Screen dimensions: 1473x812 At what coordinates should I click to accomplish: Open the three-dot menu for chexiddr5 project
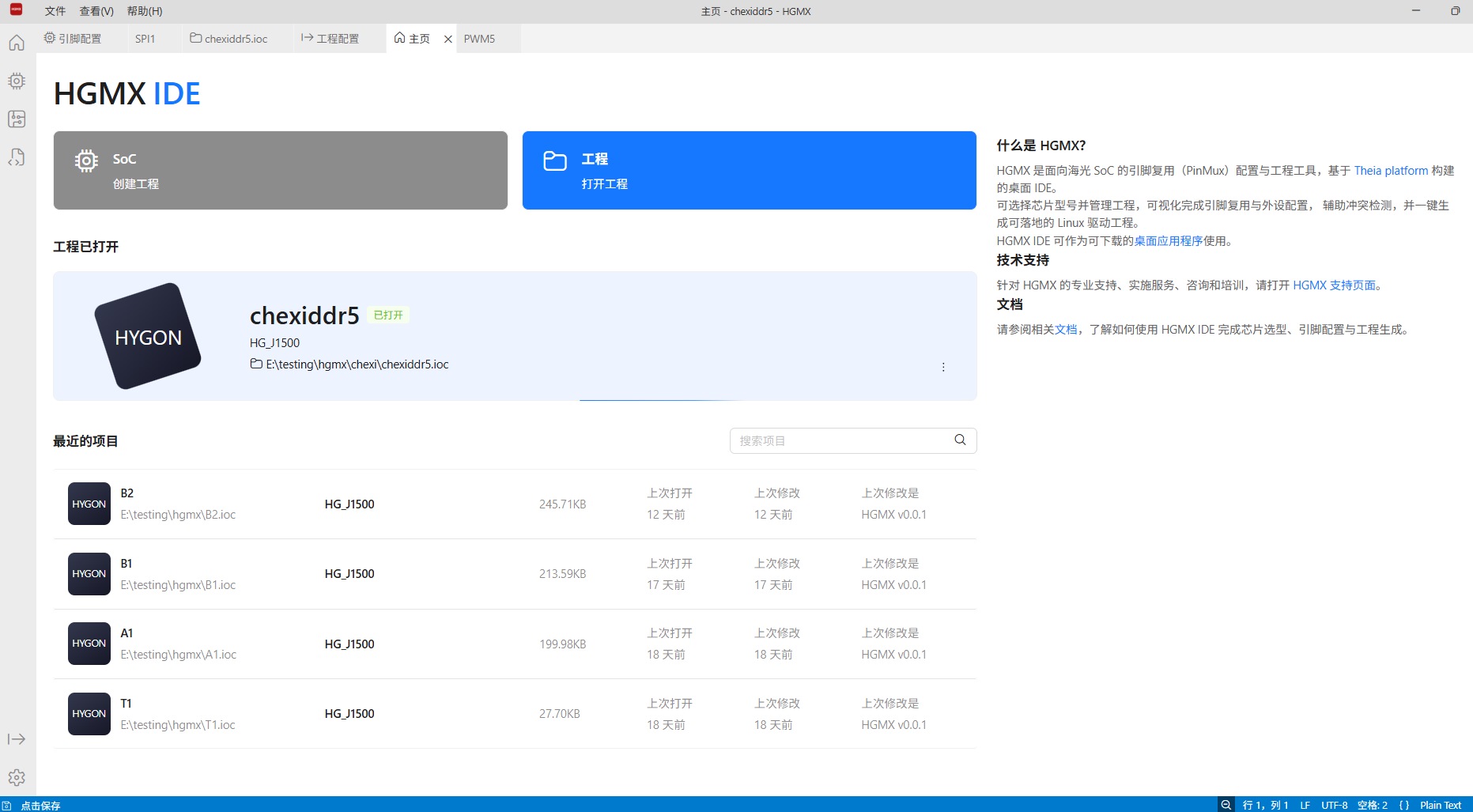point(943,367)
